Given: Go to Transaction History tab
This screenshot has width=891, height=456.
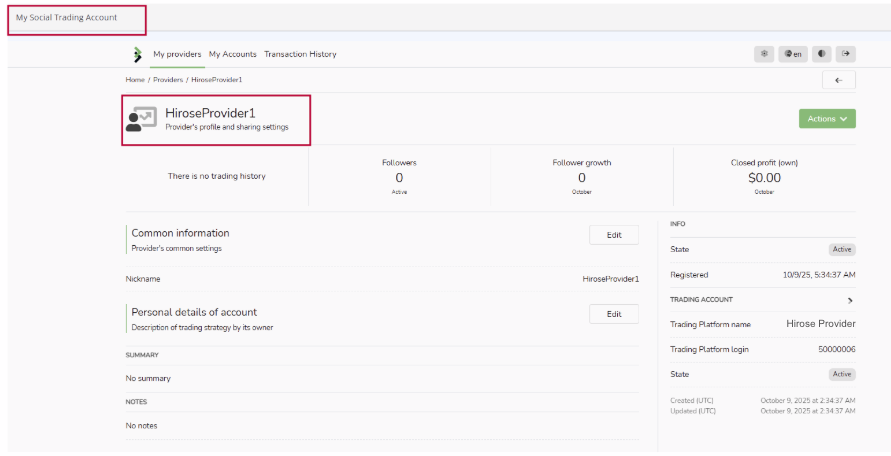Looking at the screenshot, I should [x=300, y=54].
